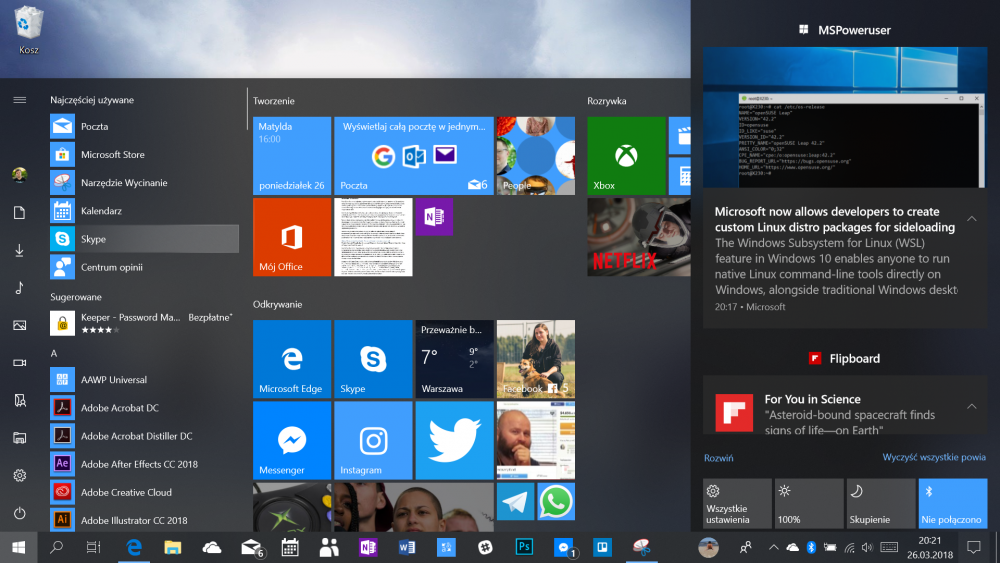This screenshot has height=563, width=1000.
Task: Open Wszystkie ustawienia quick action
Action: tap(737, 503)
